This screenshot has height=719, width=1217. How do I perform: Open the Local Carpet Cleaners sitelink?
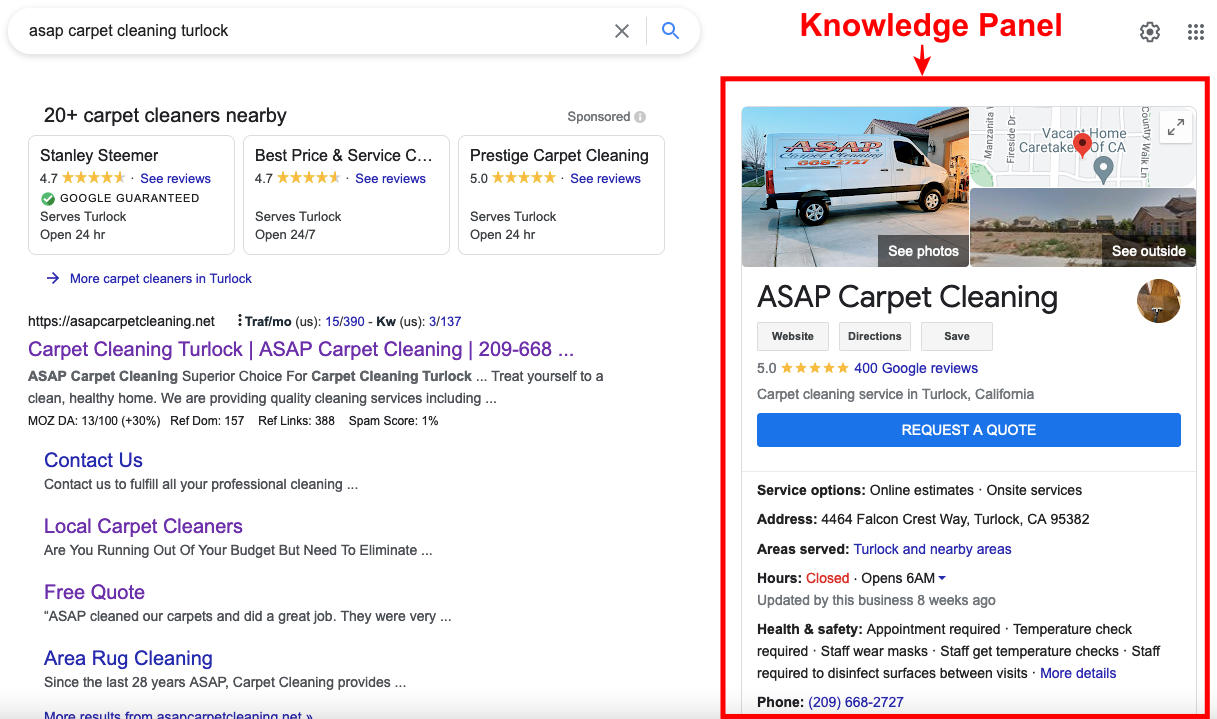(x=143, y=526)
